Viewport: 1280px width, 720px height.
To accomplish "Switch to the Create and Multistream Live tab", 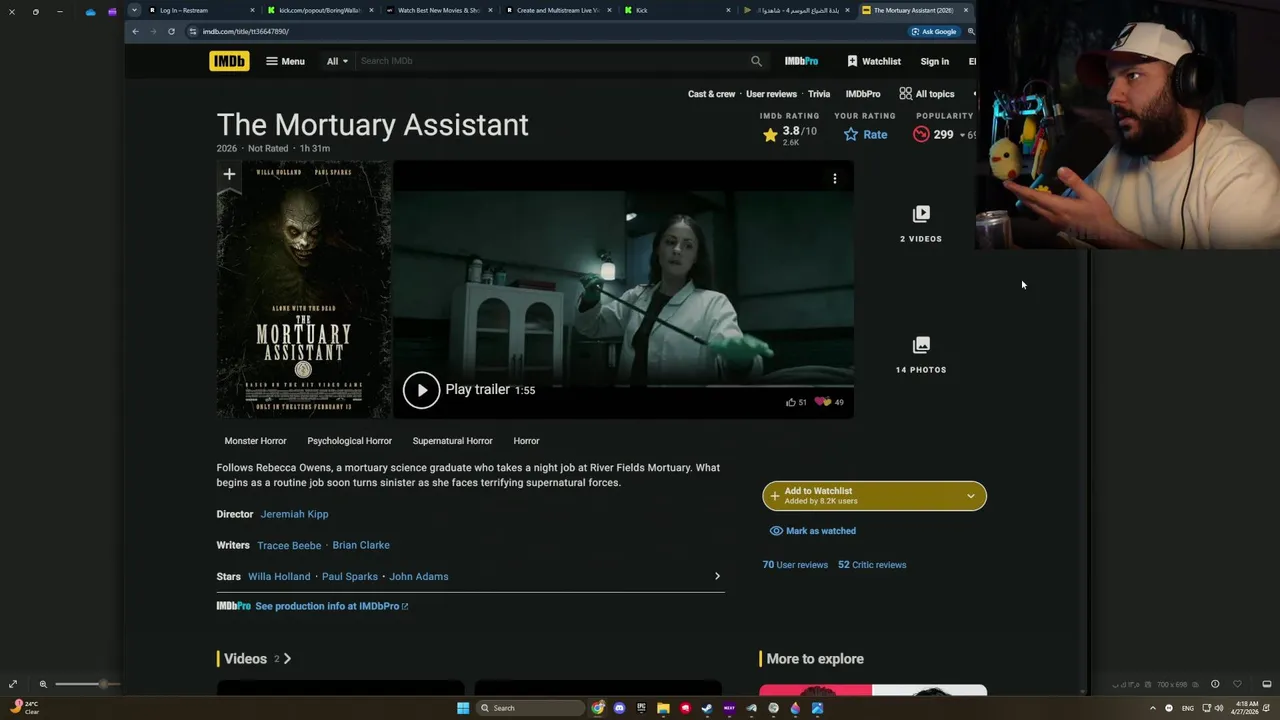I will tap(557, 10).
